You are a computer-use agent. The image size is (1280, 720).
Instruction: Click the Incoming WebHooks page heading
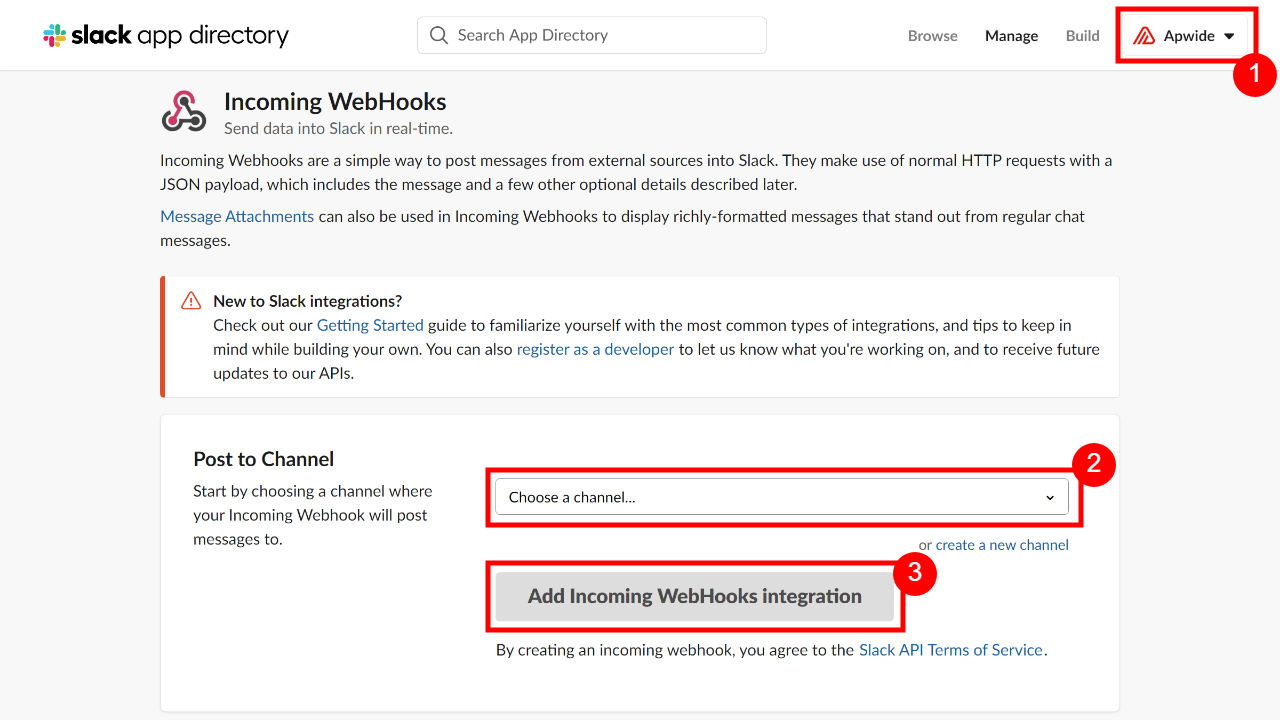(335, 102)
